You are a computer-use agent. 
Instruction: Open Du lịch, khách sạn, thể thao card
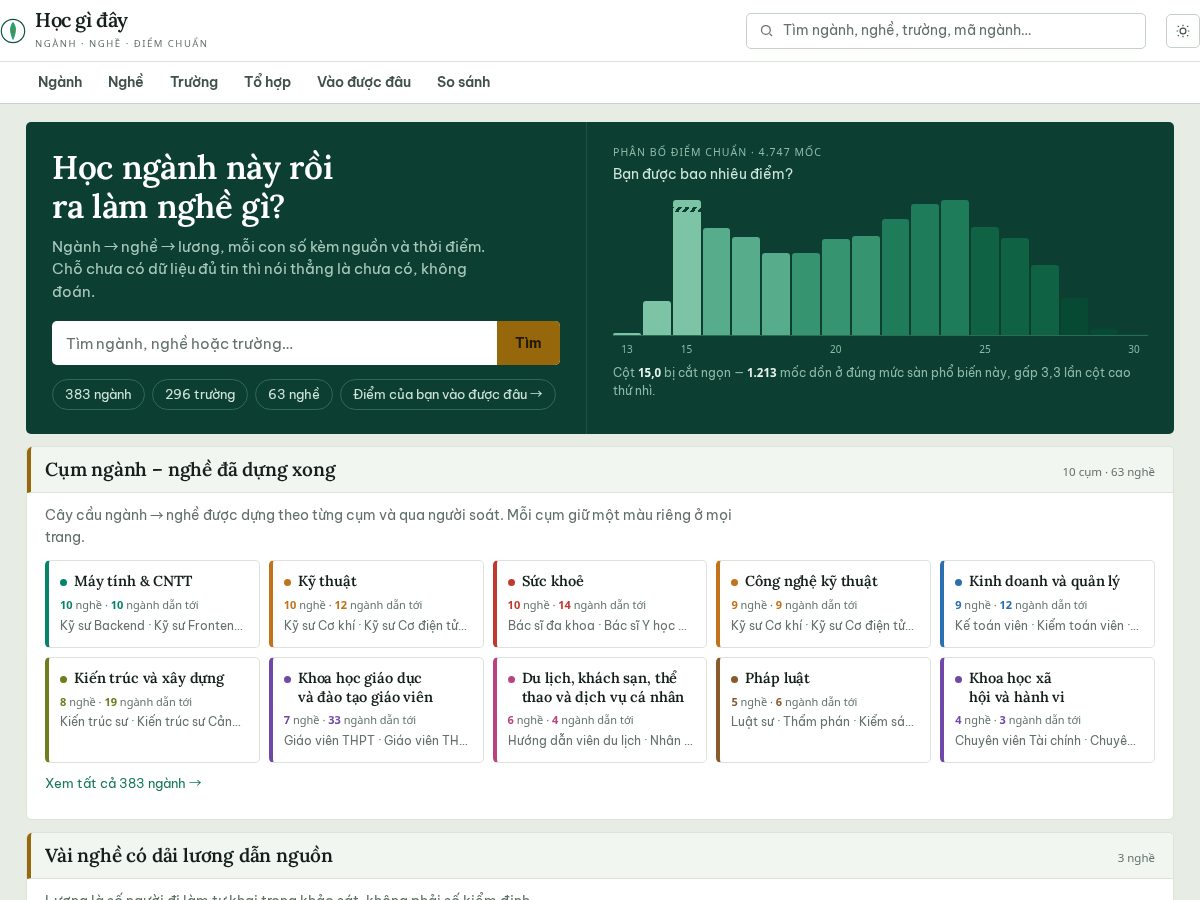point(600,710)
